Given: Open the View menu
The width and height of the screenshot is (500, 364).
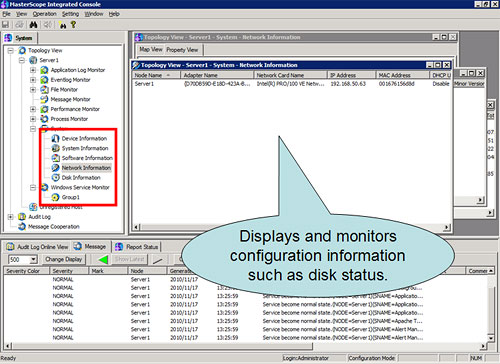Looking at the screenshot, I should point(22,14).
